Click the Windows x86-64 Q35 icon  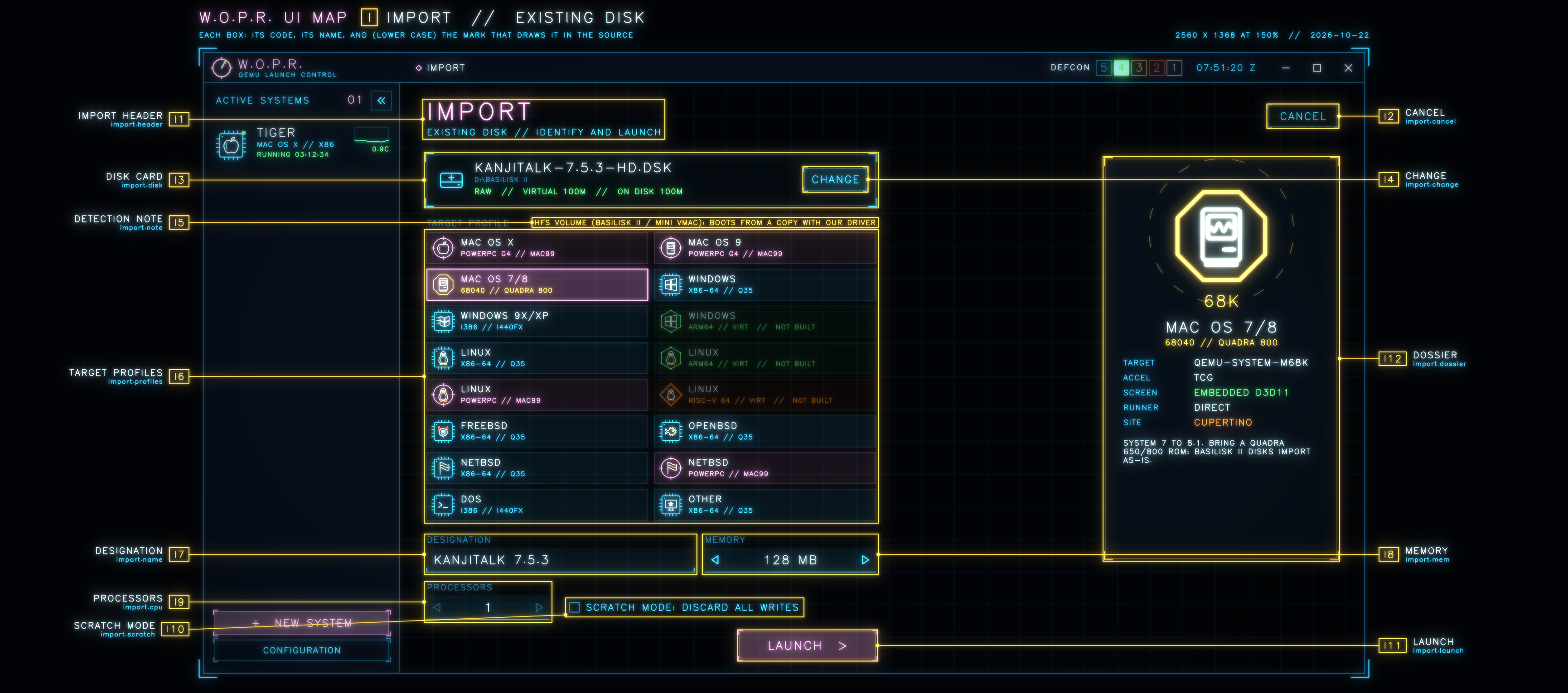[671, 284]
